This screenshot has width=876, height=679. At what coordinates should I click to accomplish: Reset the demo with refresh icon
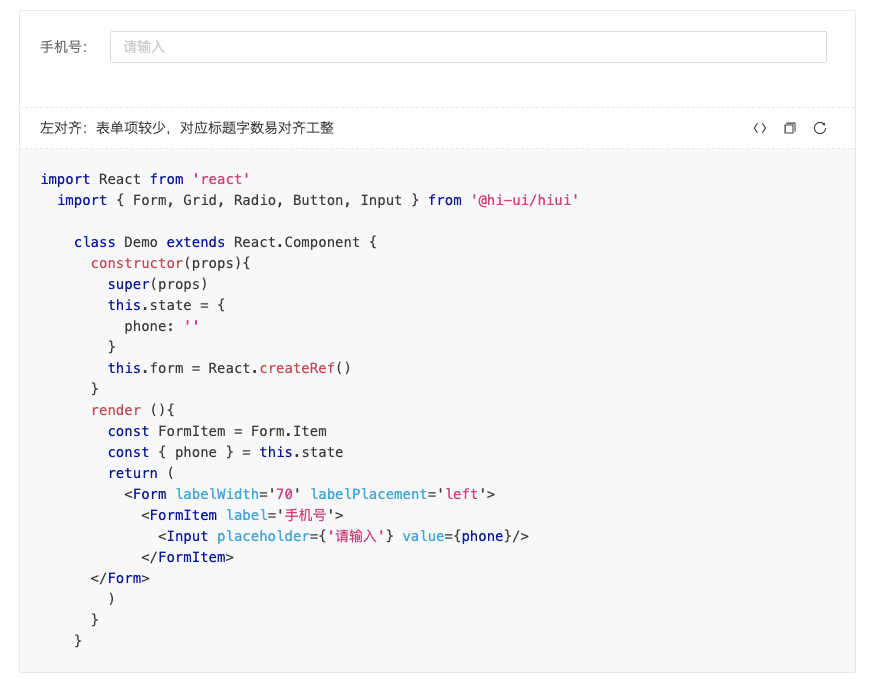[820, 128]
